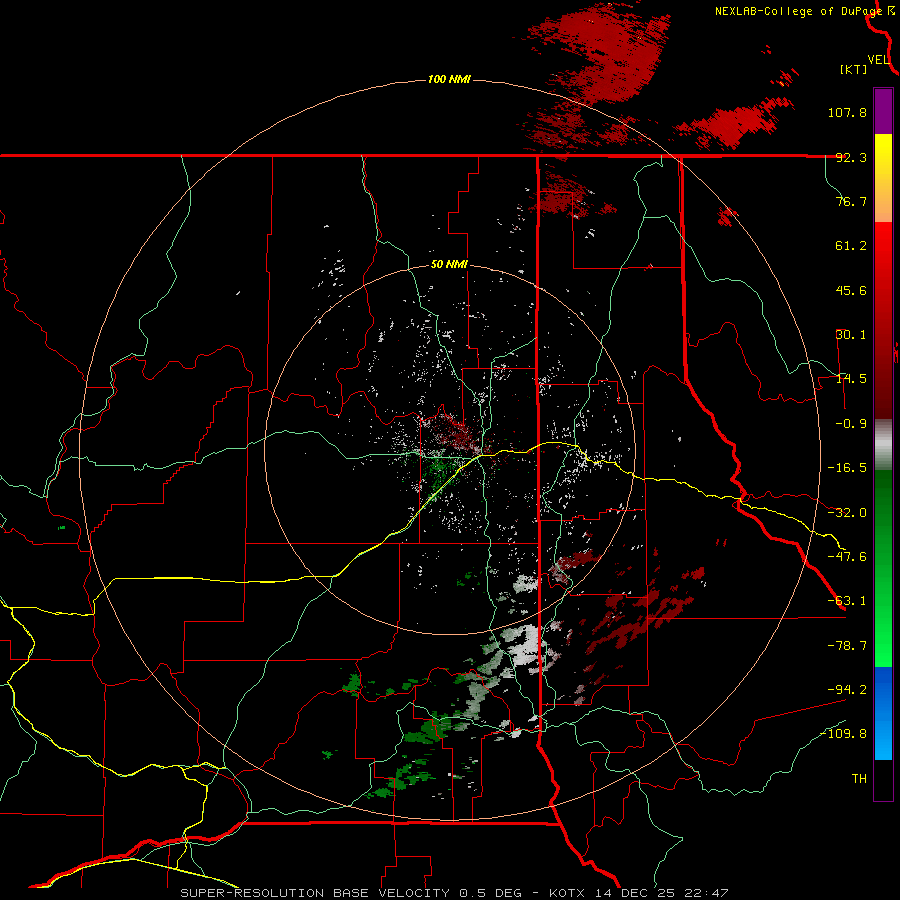The width and height of the screenshot is (900, 900).
Task: Click the 92.3 velocity scale value
Action: [851, 157]
